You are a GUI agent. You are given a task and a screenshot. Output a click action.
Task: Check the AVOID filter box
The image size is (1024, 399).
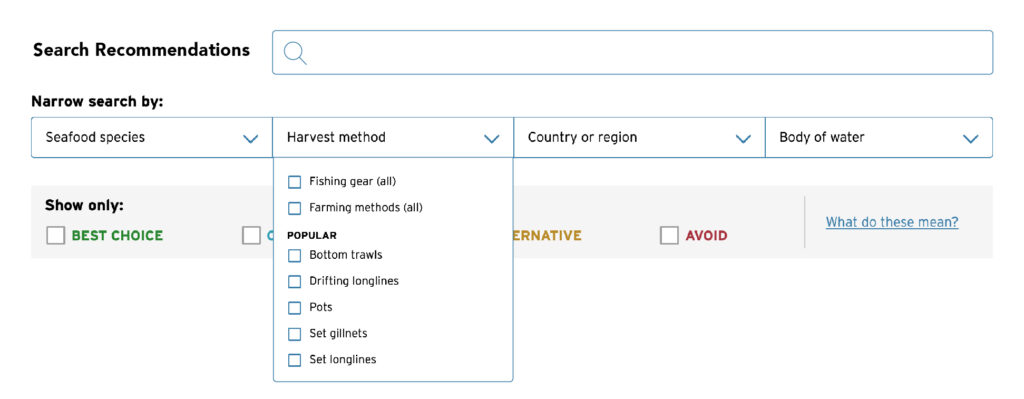coord(669,236)
